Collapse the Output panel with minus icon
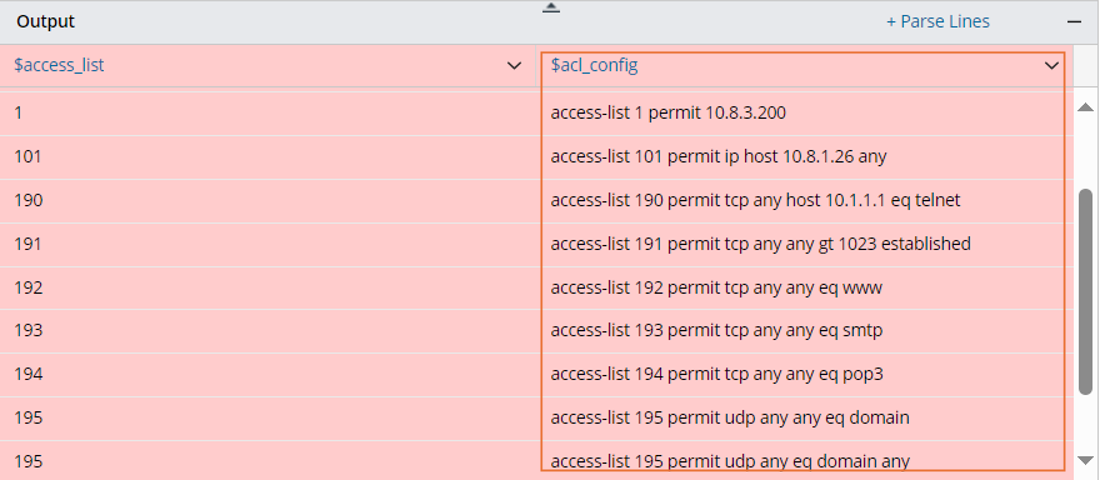This screenshot has width=1099, height=484. coord(1075,21)
